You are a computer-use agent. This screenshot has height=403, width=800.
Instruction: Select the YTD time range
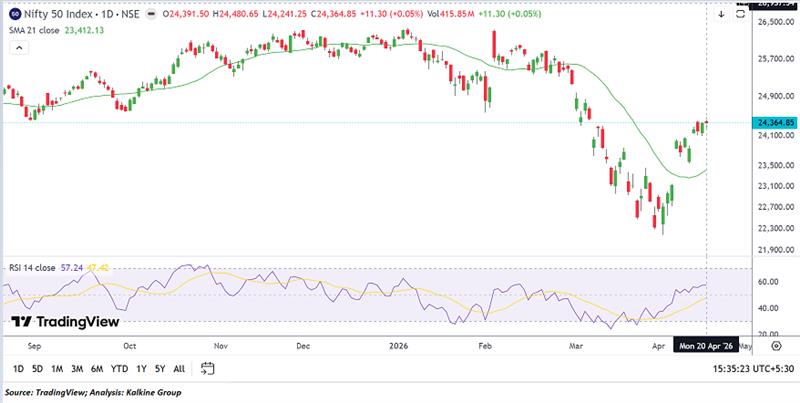tap(119, 369)
